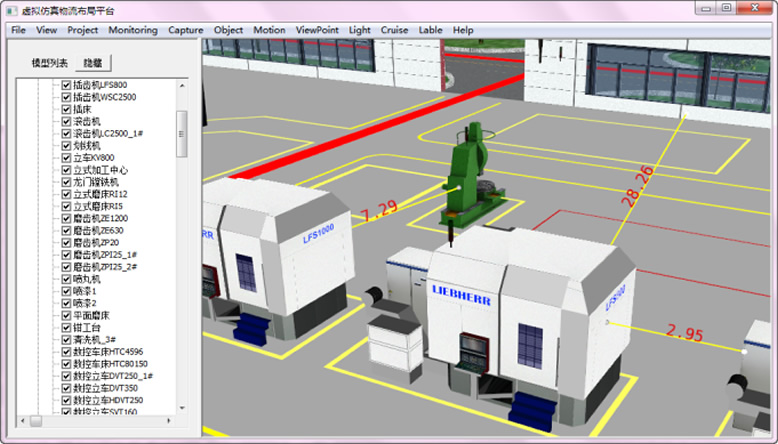Open the Light menu

point(359,30)
